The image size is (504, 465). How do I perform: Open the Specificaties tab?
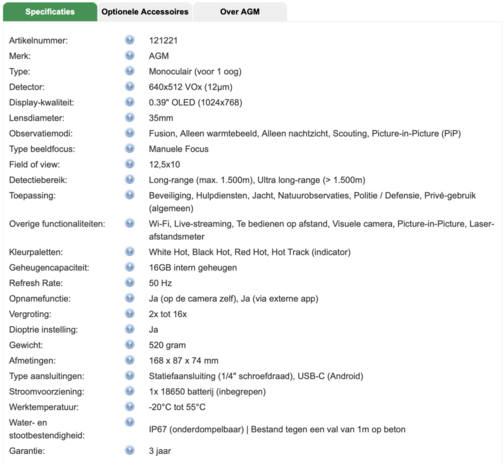pos(50,12)
